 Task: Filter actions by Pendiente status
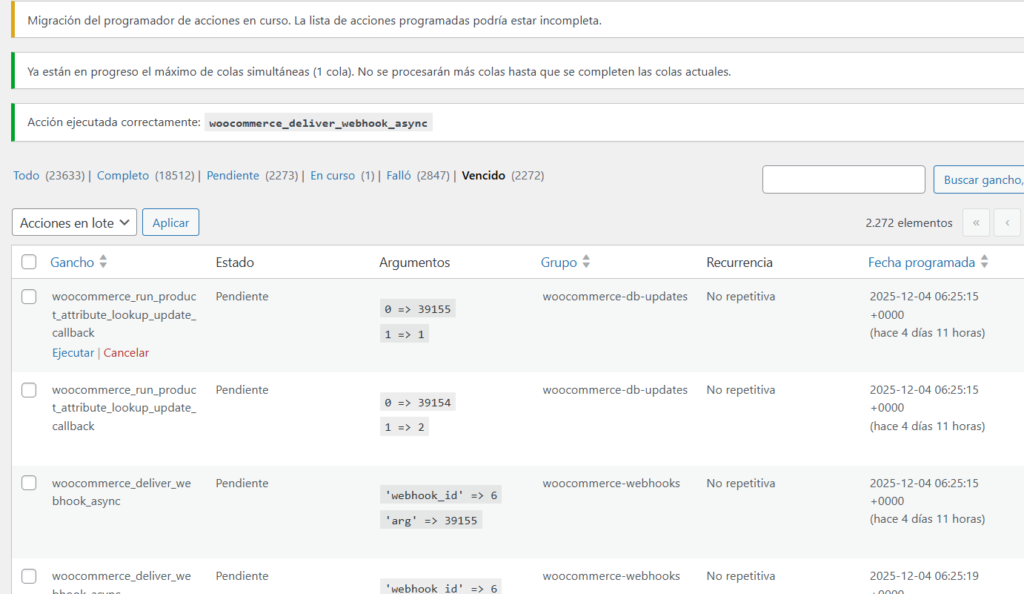tap(232, 175)
